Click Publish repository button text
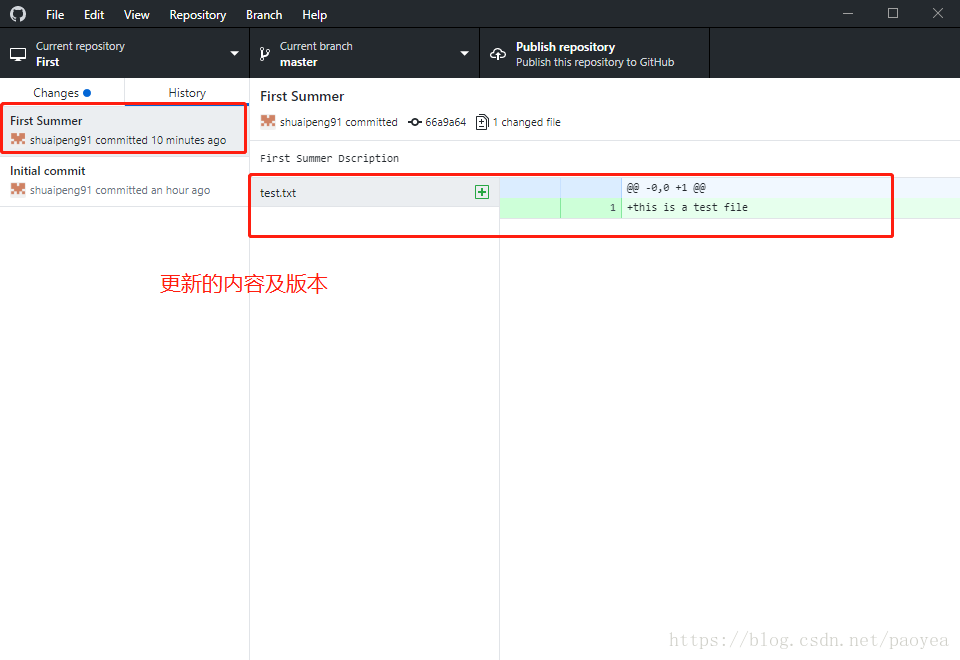The height and width of the screenshot is (660, 960). click(565, 47)
